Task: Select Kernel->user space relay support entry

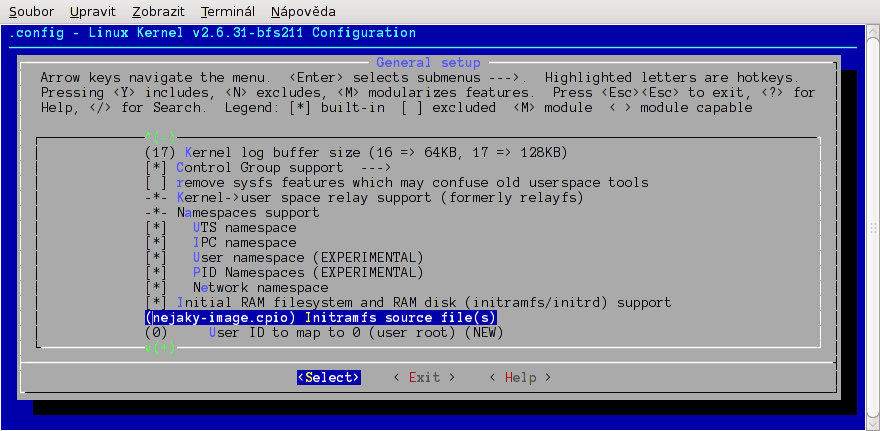Action: click(x=364, y=198)
